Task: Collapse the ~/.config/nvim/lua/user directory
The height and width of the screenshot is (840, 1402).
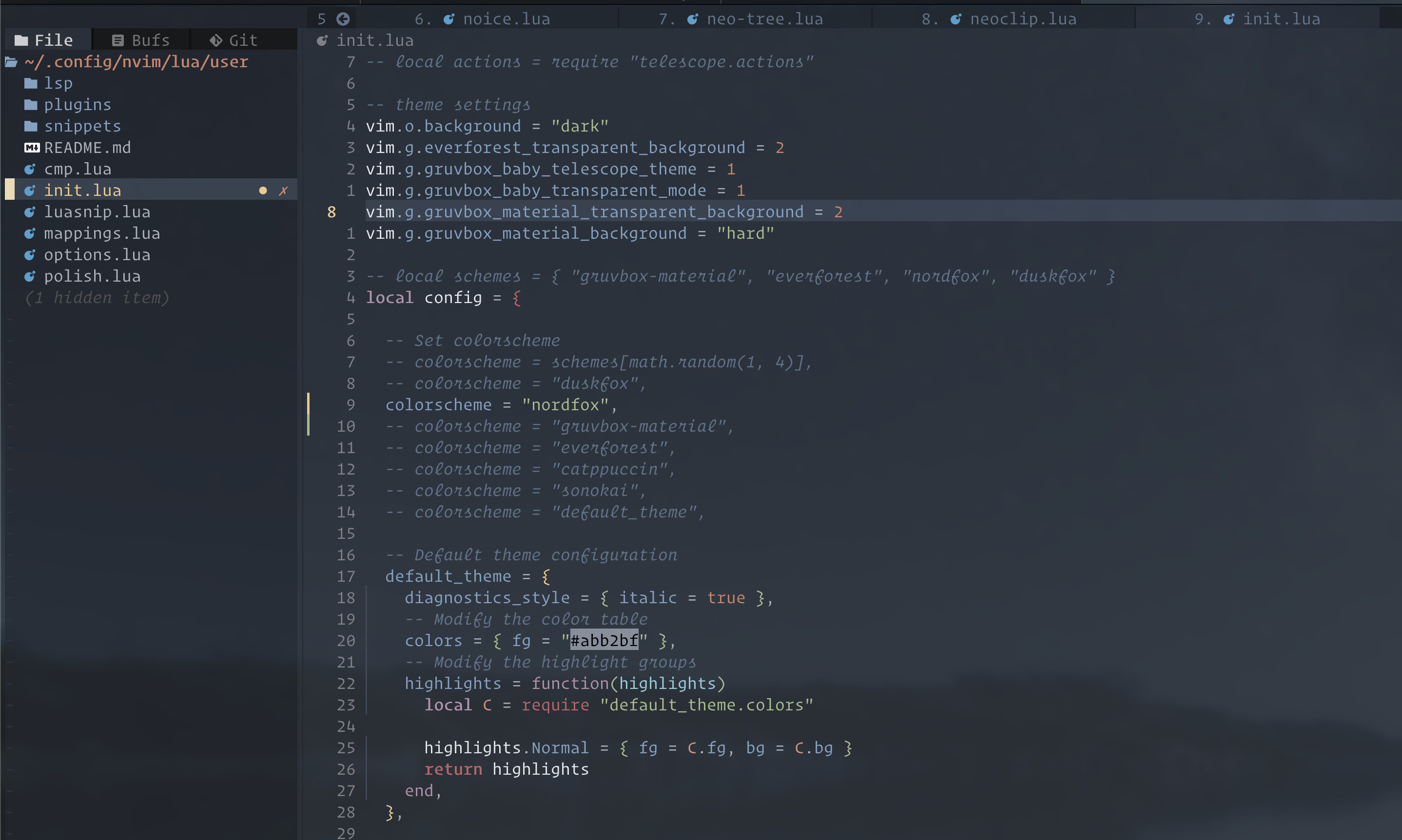Action: [136, 62]
